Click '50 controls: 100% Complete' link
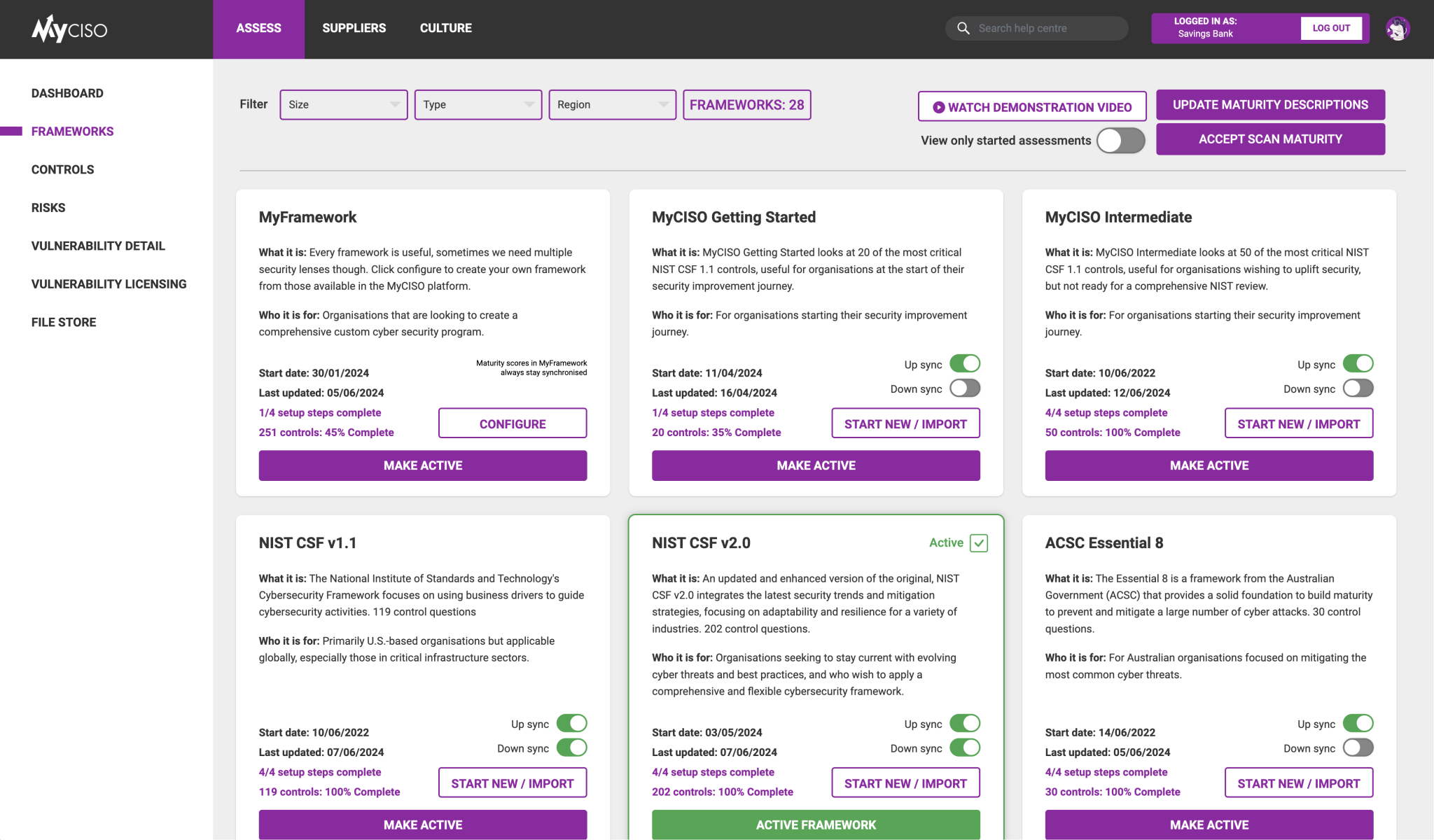The width and height of the screenshot is (1434, 840). 1113,433
